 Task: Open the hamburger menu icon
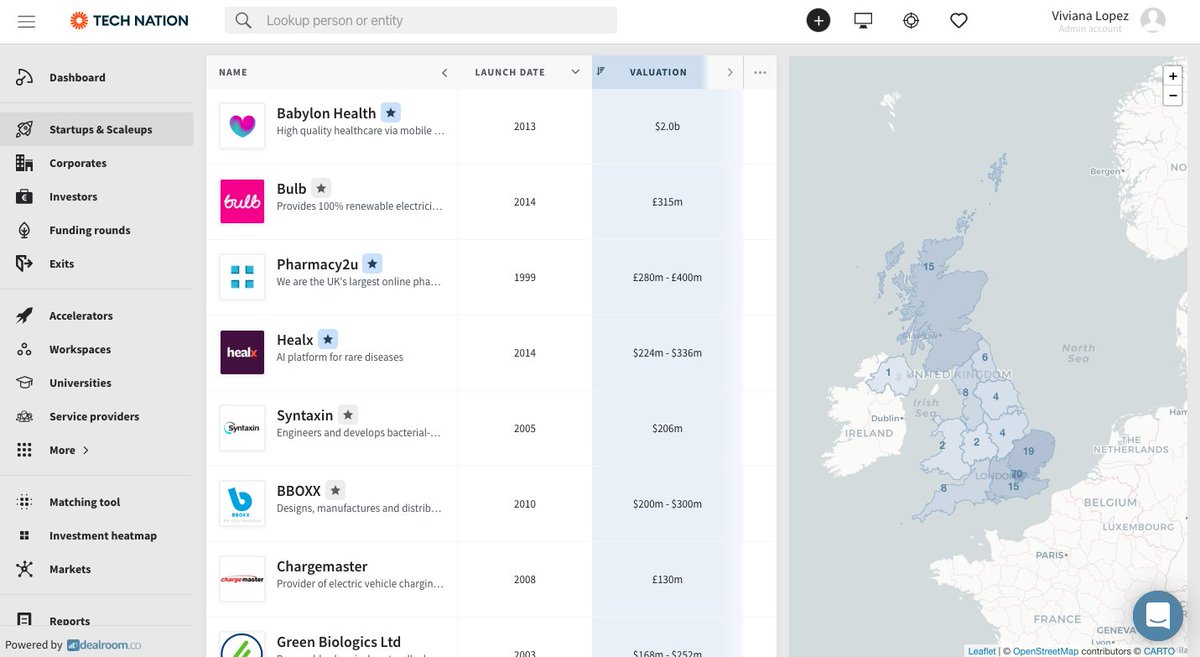[27, 21]
